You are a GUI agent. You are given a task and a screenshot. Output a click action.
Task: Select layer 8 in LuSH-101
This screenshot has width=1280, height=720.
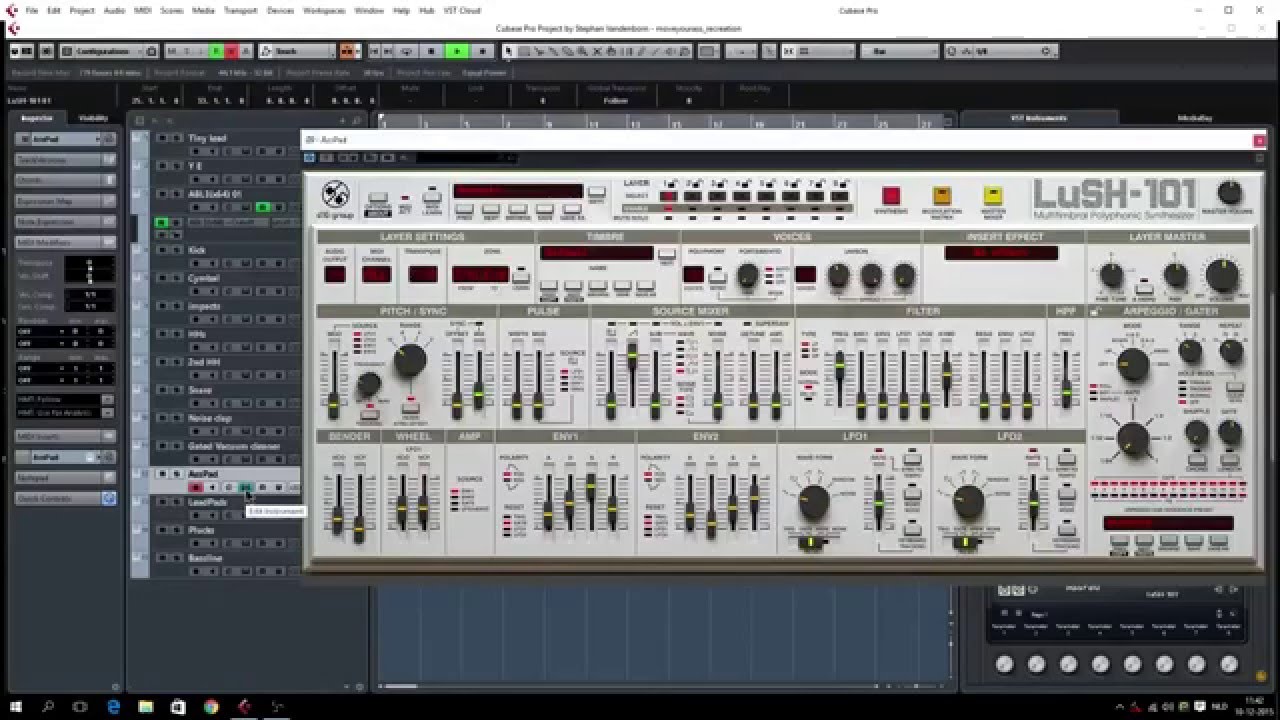point(840,196)
